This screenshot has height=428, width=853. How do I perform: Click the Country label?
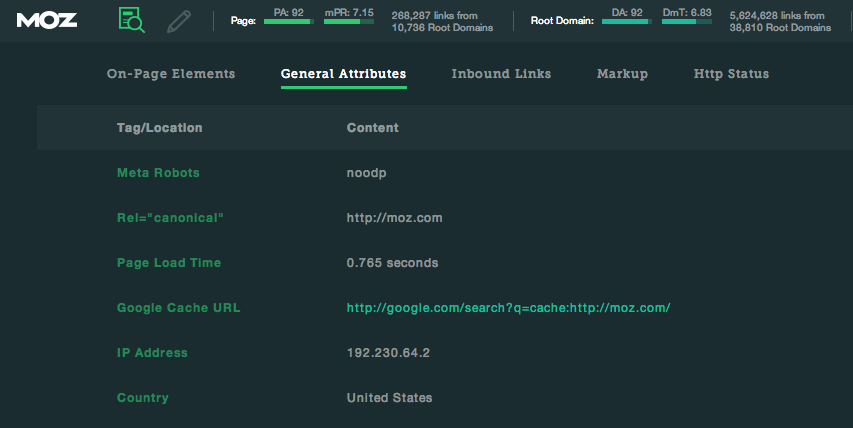pyautogui.click(x=143, y=398)
